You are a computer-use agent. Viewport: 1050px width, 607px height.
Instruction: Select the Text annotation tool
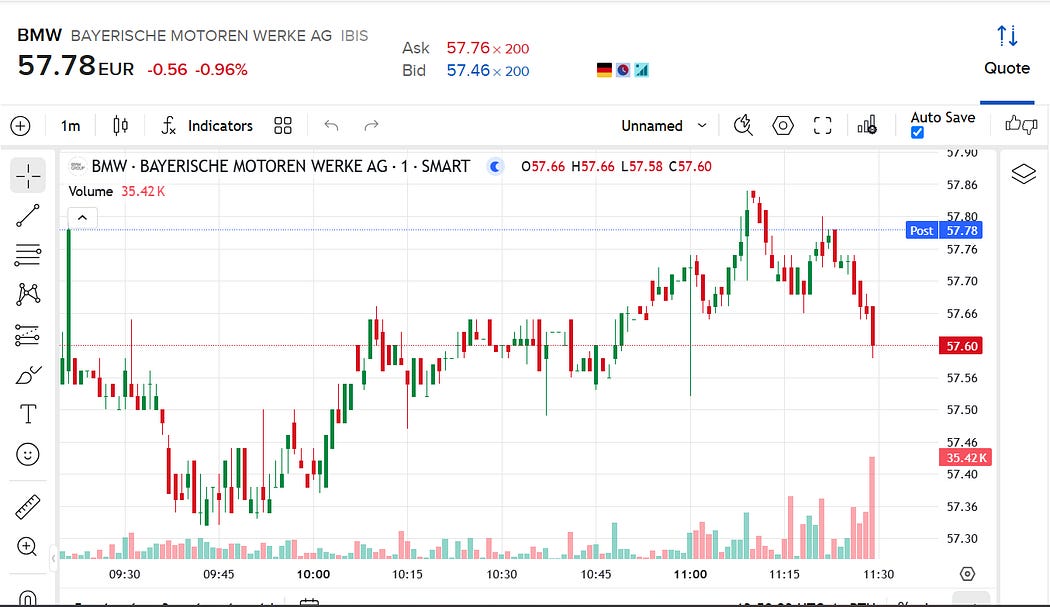[x=28, y=414]
